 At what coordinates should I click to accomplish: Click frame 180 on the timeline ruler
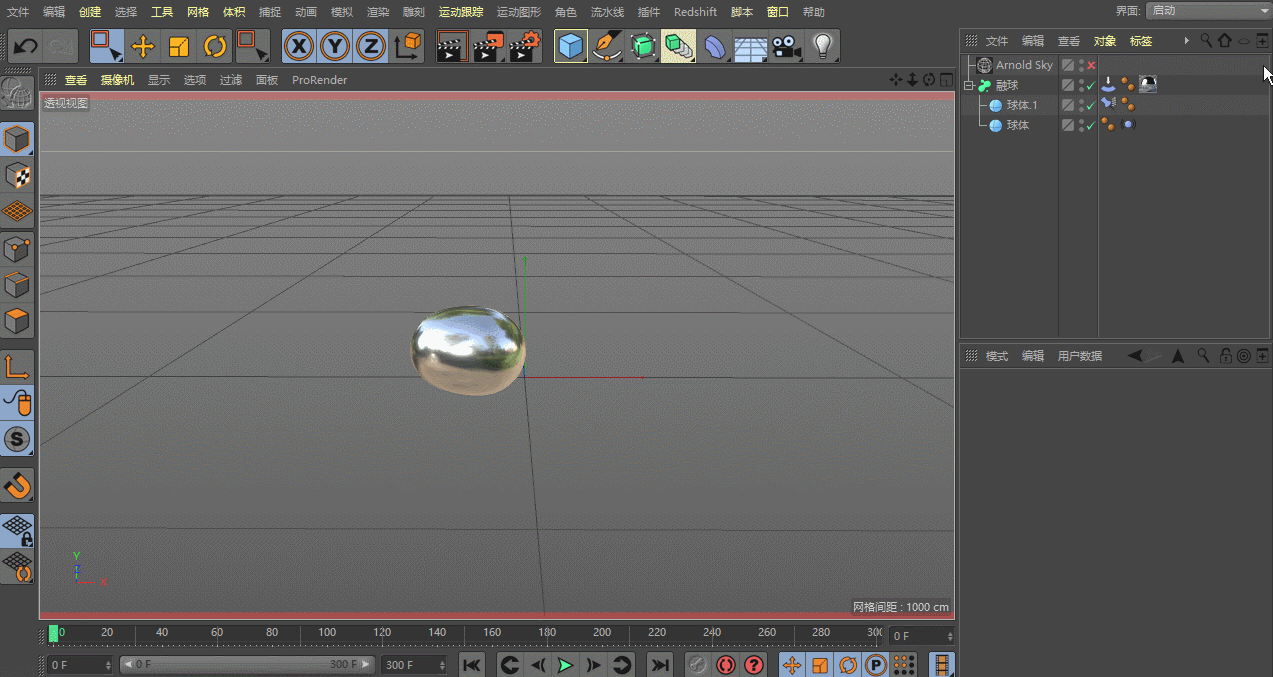click(547, 633)
